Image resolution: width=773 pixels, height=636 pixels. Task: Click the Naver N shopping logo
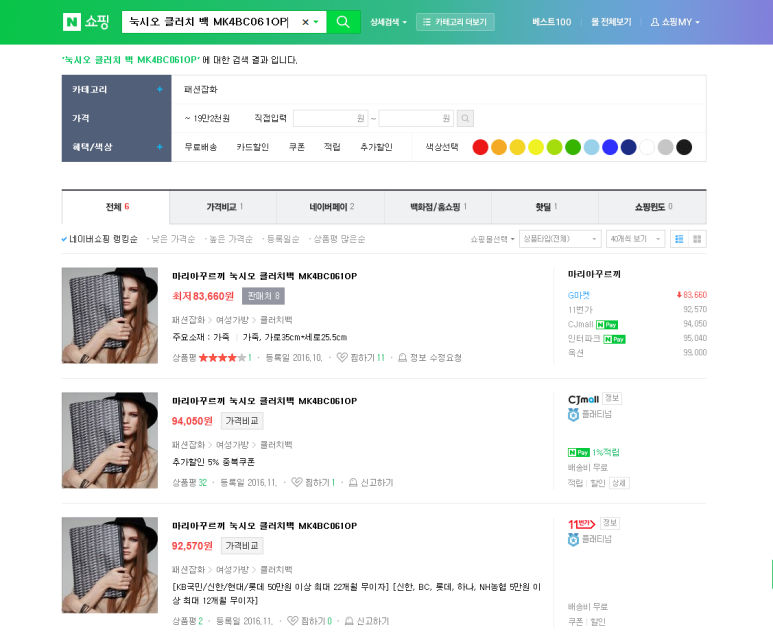click(86, 22)
